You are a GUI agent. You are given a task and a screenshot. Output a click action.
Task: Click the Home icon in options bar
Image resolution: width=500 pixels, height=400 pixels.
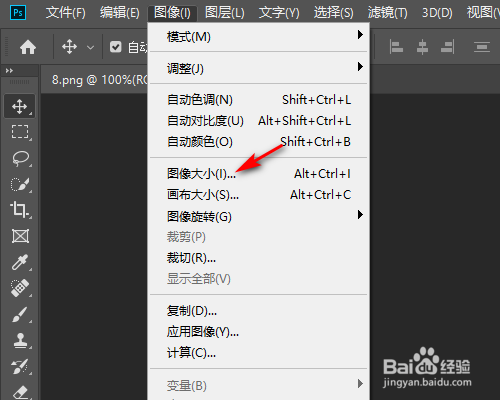(28, 47)
